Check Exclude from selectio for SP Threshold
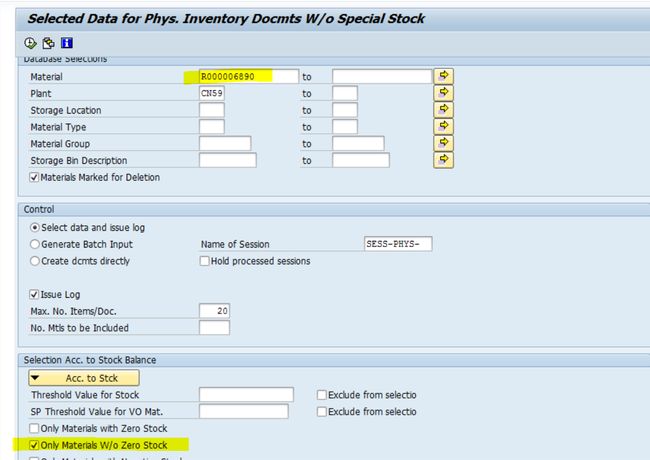 tap(322, 412)
